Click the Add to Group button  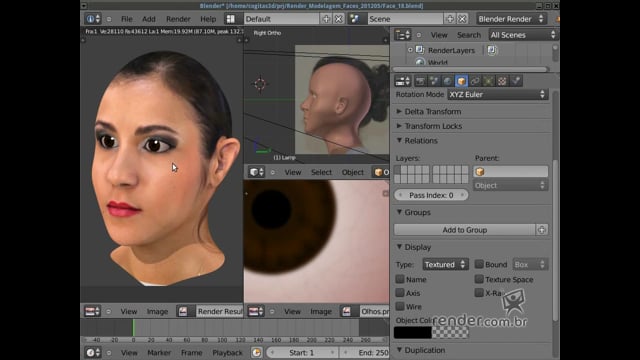click(x=464, y=230)
